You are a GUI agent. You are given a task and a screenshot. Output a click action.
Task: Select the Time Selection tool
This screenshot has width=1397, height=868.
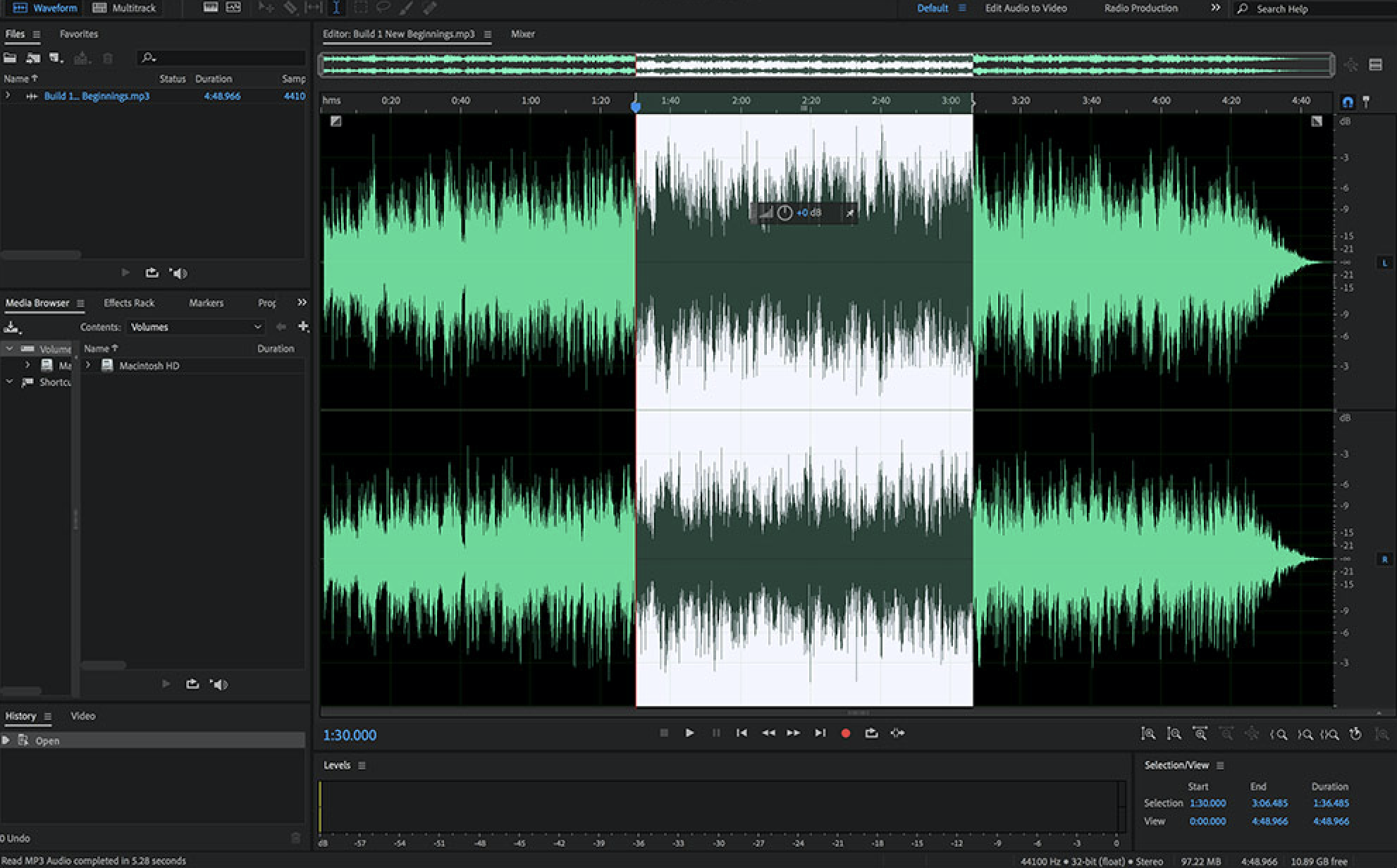pyautogui.click(x=335, y=8)
